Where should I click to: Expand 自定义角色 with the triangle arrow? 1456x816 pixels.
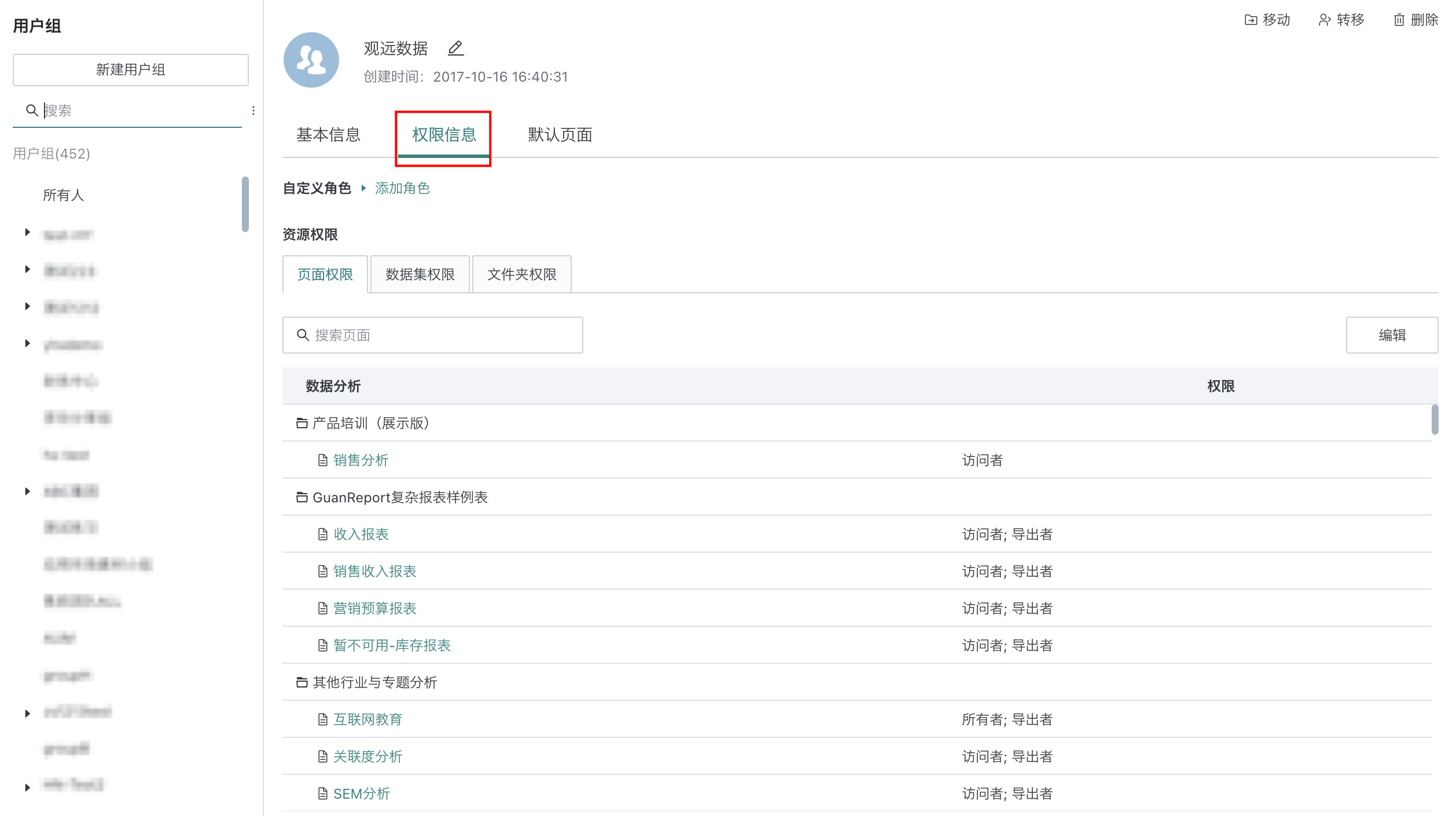coord(363,188)
